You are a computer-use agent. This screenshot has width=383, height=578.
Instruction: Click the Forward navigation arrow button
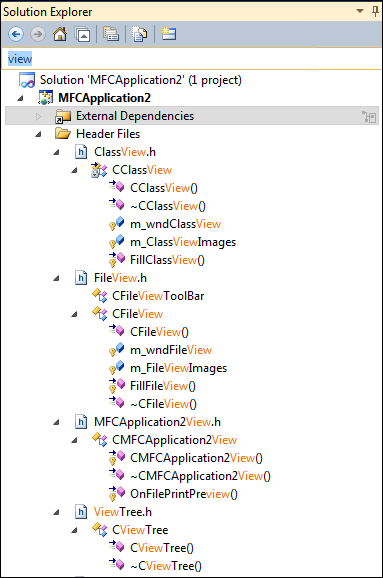[38, 34]
